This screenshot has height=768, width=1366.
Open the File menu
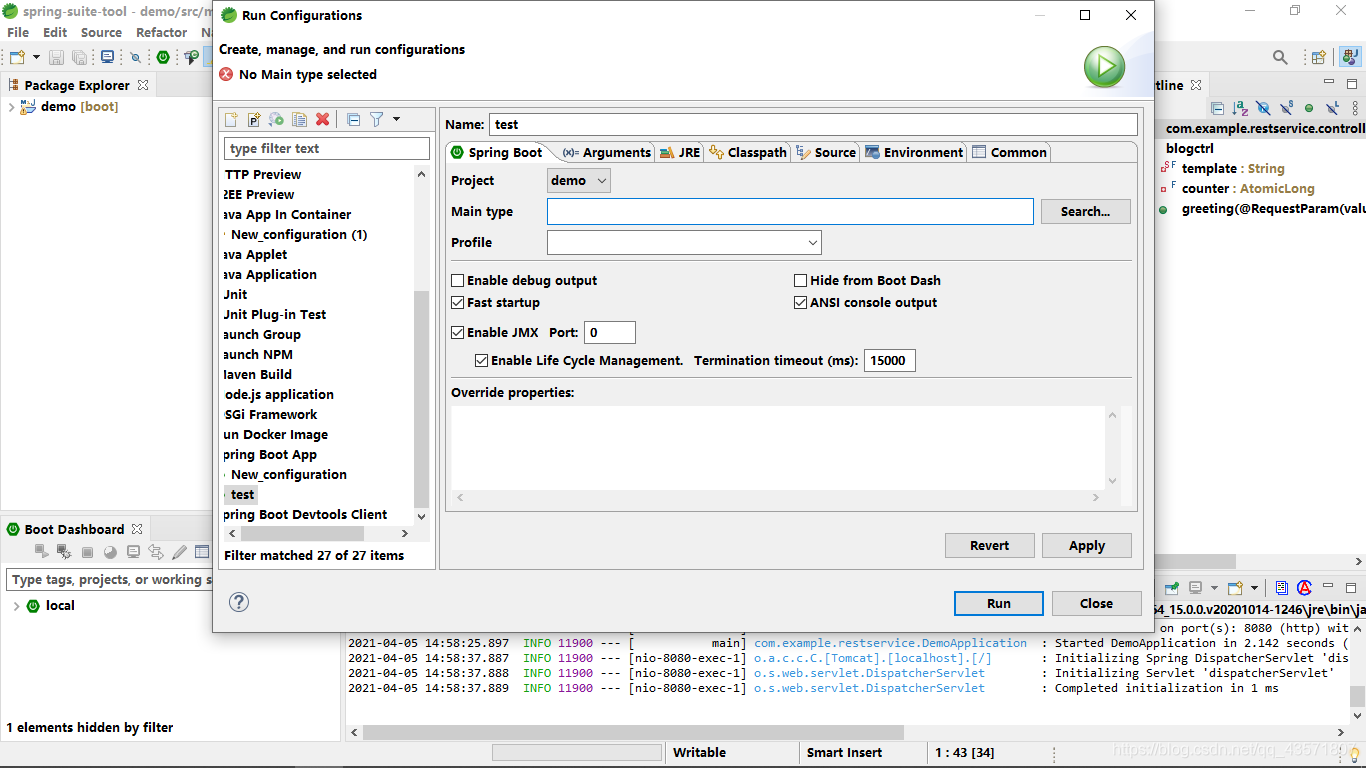tap(18, 33)
